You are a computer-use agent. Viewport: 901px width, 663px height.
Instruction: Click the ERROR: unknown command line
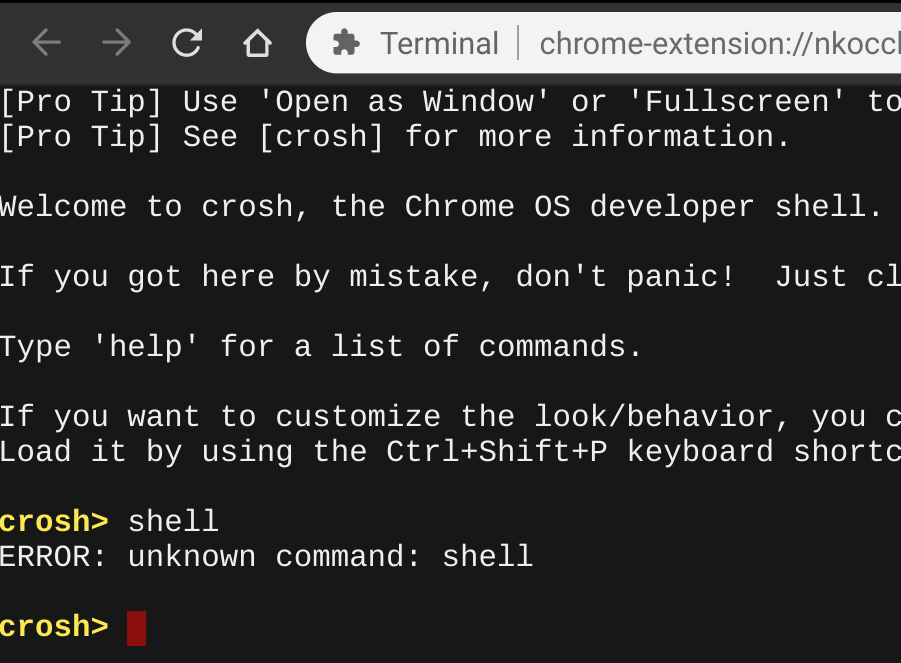point(266,556)
